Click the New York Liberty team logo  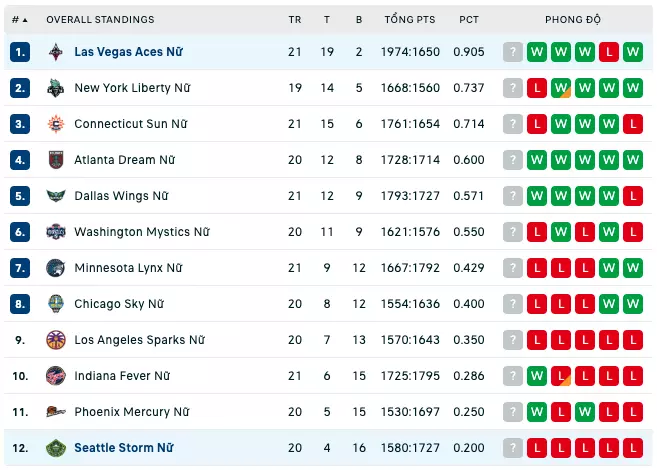56,88
